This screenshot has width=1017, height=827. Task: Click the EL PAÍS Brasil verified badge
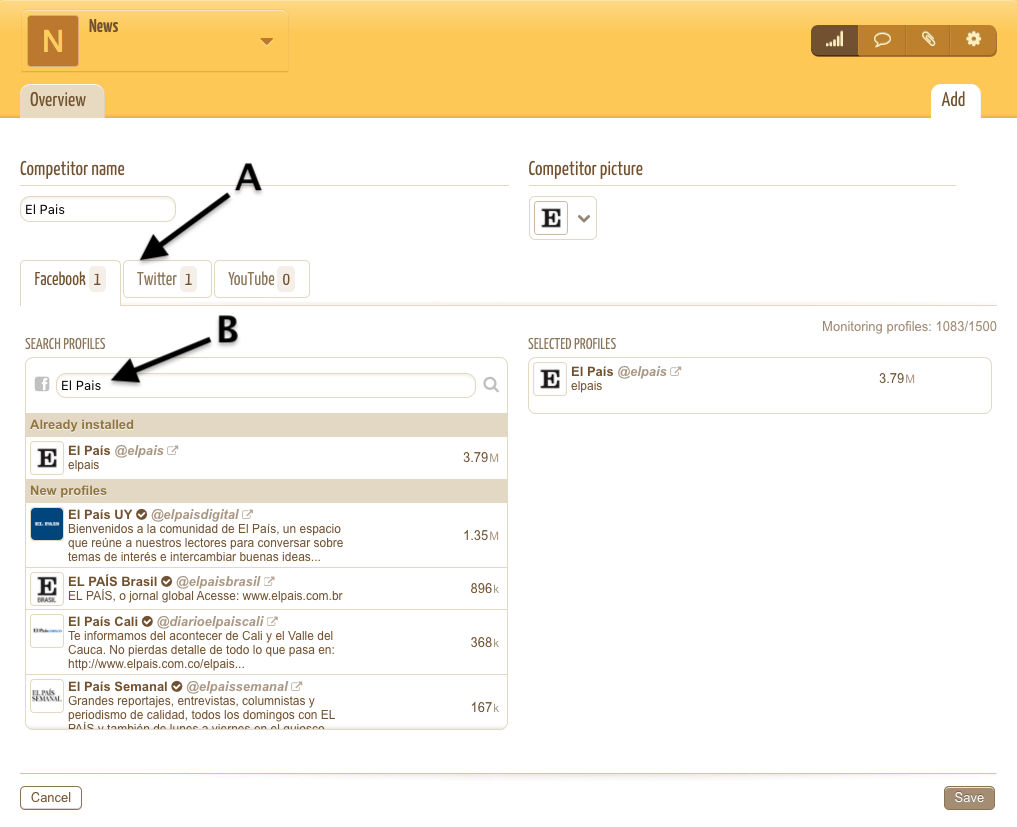coord(167,582)
